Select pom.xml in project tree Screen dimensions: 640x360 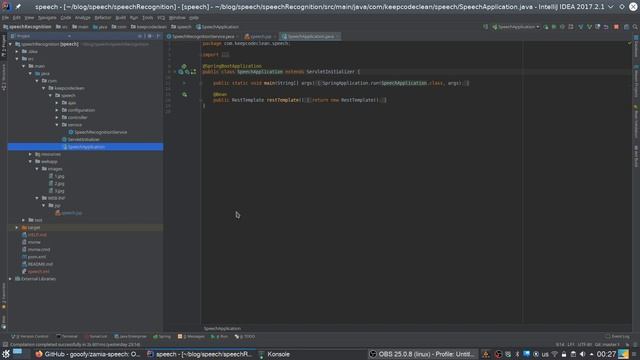pos(33,257)
